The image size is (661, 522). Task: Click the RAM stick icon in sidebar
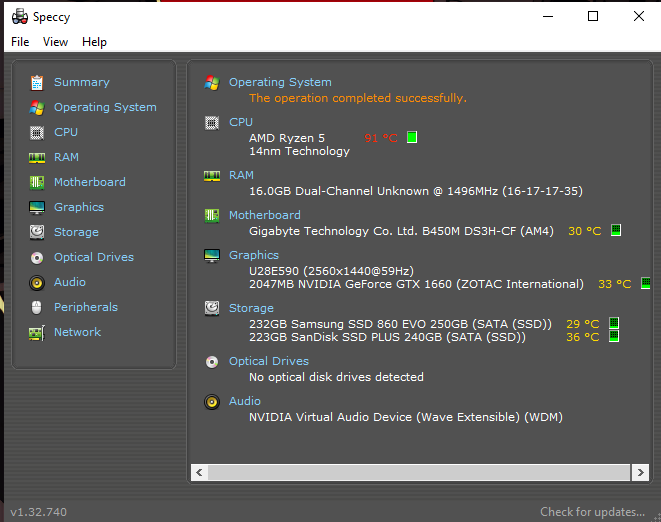click(37, 158)
